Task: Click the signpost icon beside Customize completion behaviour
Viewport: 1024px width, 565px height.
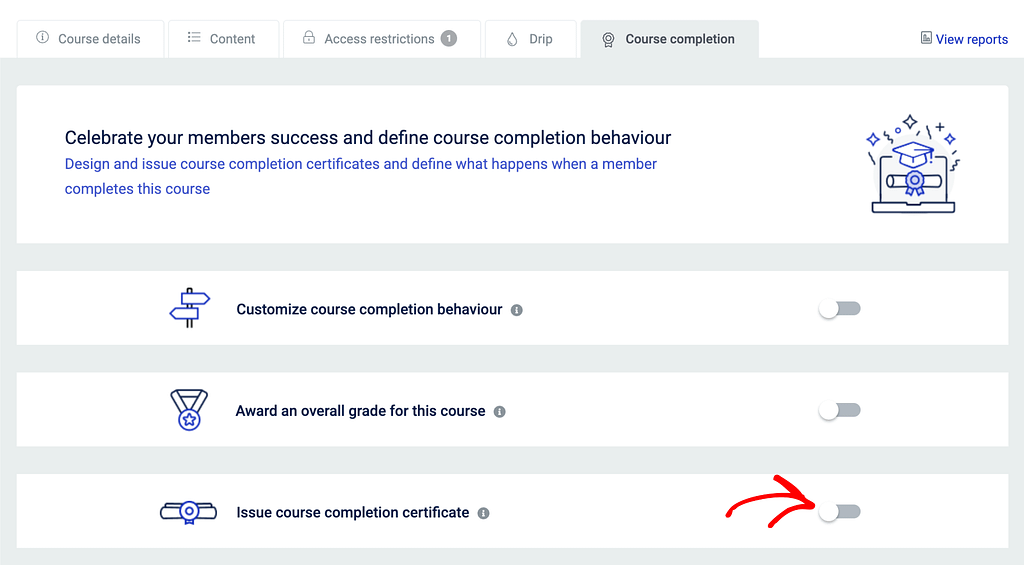Action: click(190, 308)
